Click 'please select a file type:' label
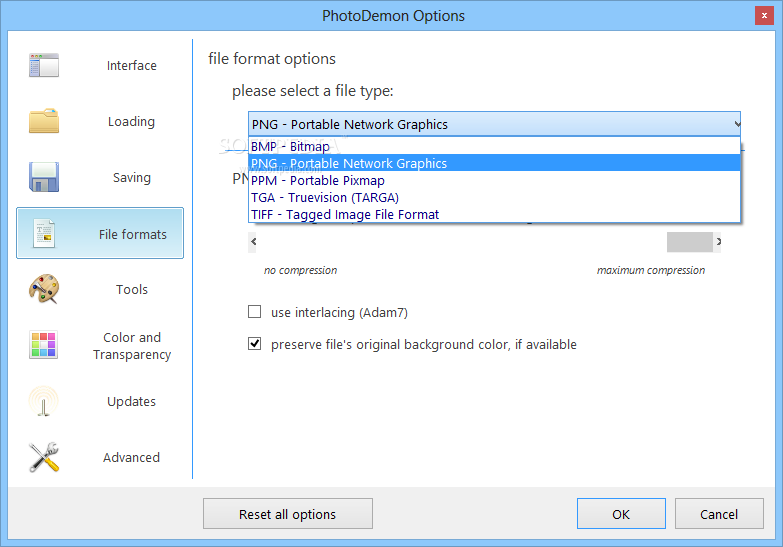This screenshot has height=547, width=783. click(x=313, y=91)
